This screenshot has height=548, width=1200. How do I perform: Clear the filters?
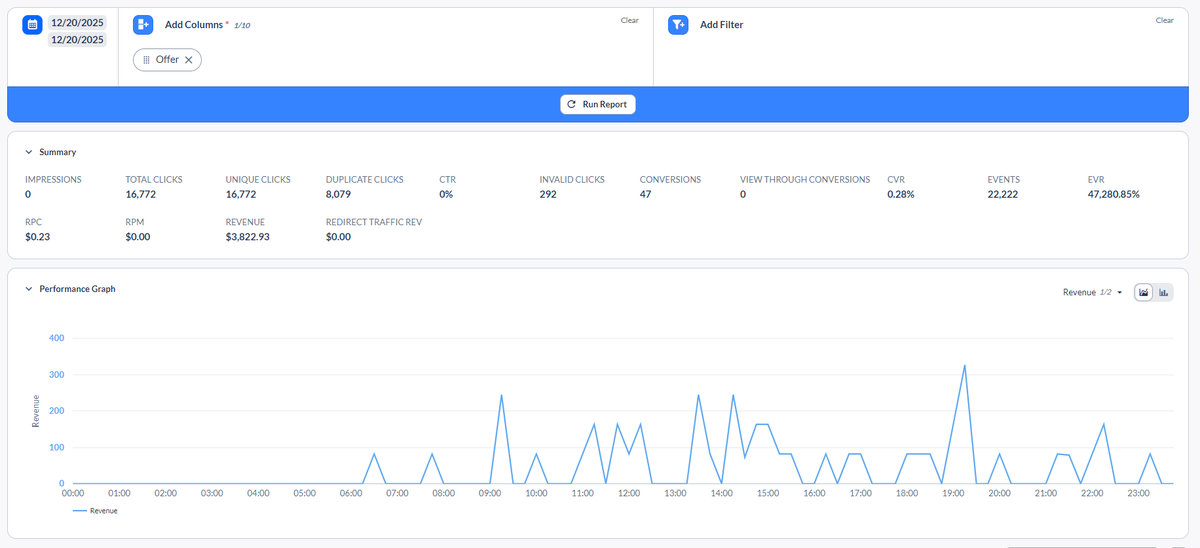[x=1164, y=20]
